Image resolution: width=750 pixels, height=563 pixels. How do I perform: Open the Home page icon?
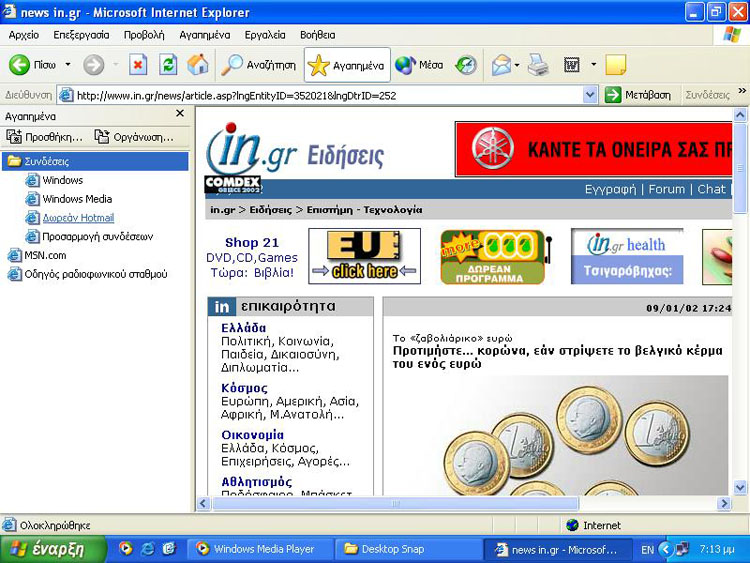click(x=198, y=65)
